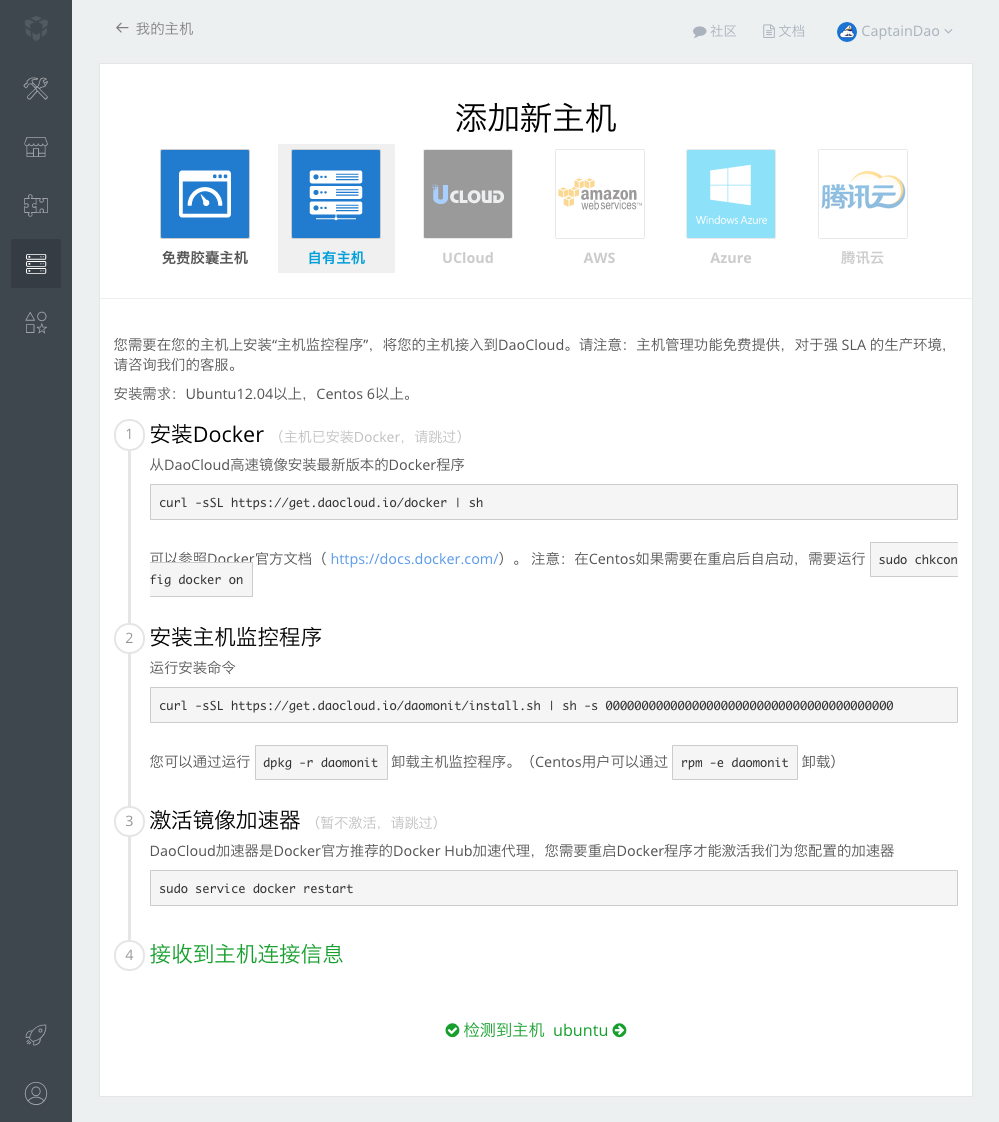Image resolution: width=999 pixels, height=1122 pixels.
Task: Click the 自有主机 label
Action: click(x=336, y=258)
